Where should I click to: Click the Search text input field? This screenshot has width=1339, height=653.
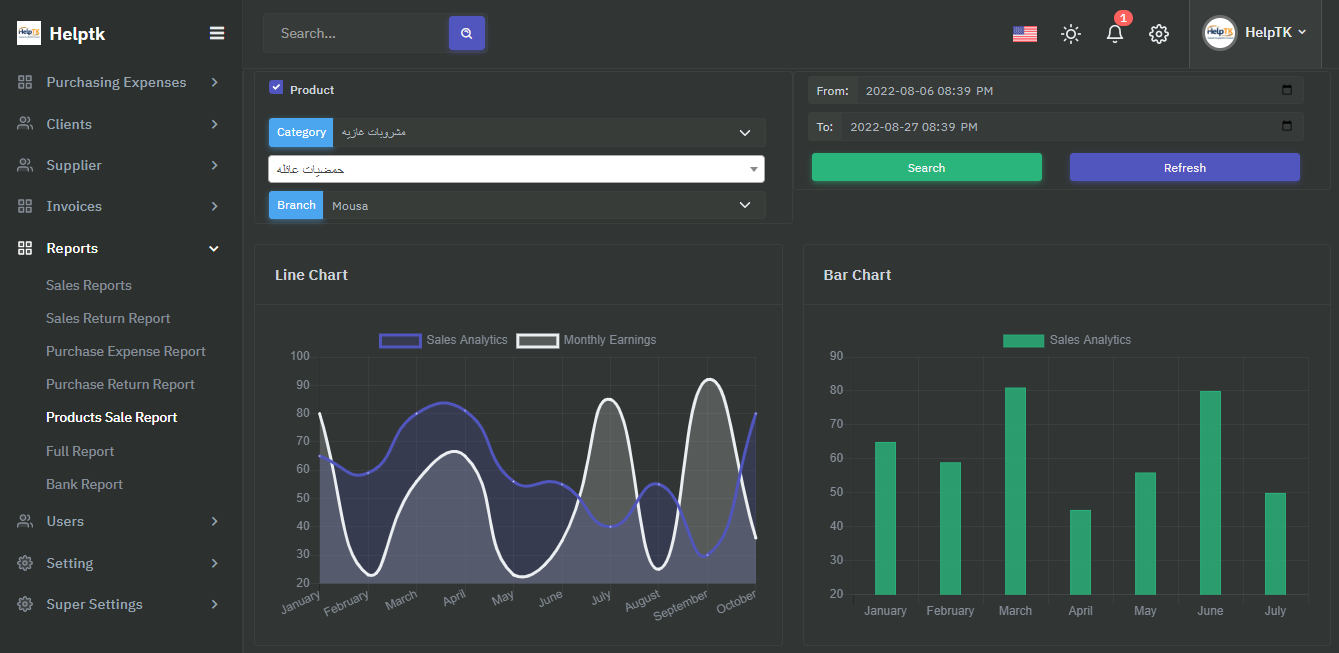click(356, 33)
